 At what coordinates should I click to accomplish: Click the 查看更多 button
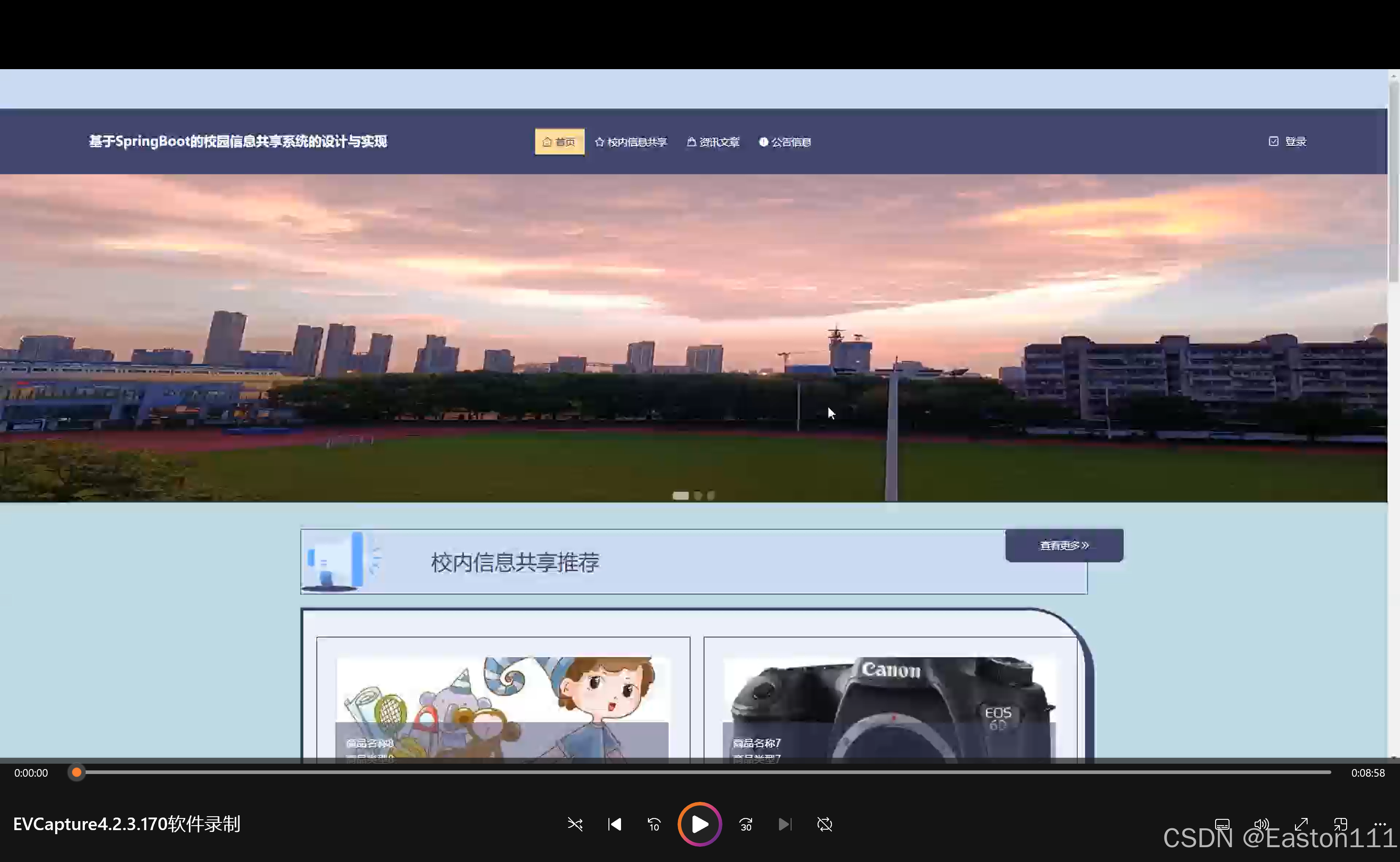(x=1063, y=545)
